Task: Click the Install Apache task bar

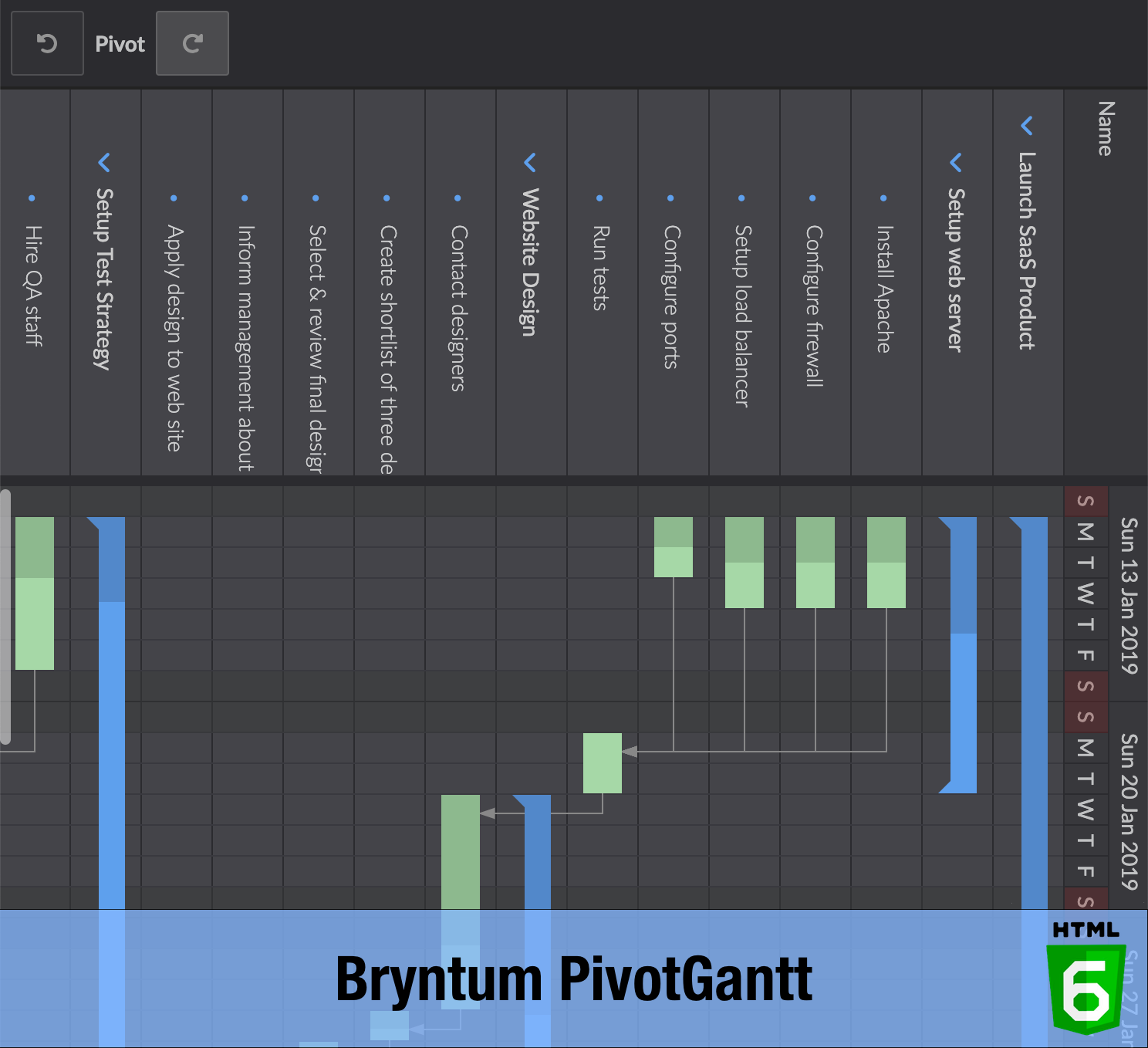Action: pyautogui.click(x=886, y=563)
